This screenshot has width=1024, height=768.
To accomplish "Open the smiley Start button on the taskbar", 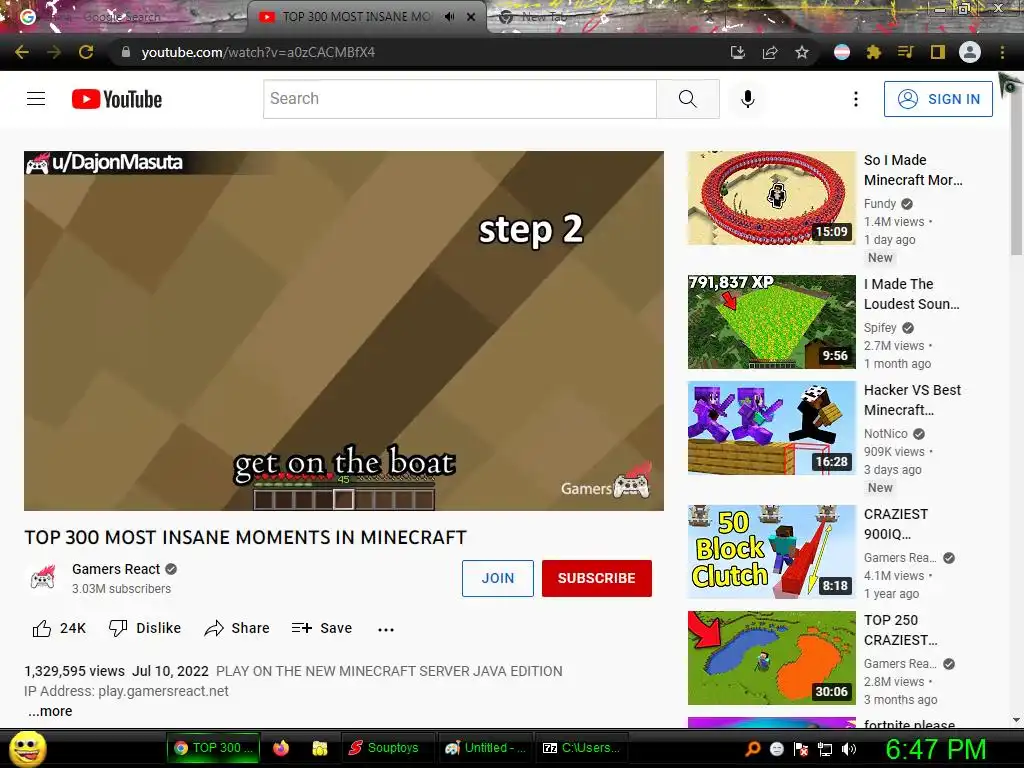I will (x=28, y=748).
